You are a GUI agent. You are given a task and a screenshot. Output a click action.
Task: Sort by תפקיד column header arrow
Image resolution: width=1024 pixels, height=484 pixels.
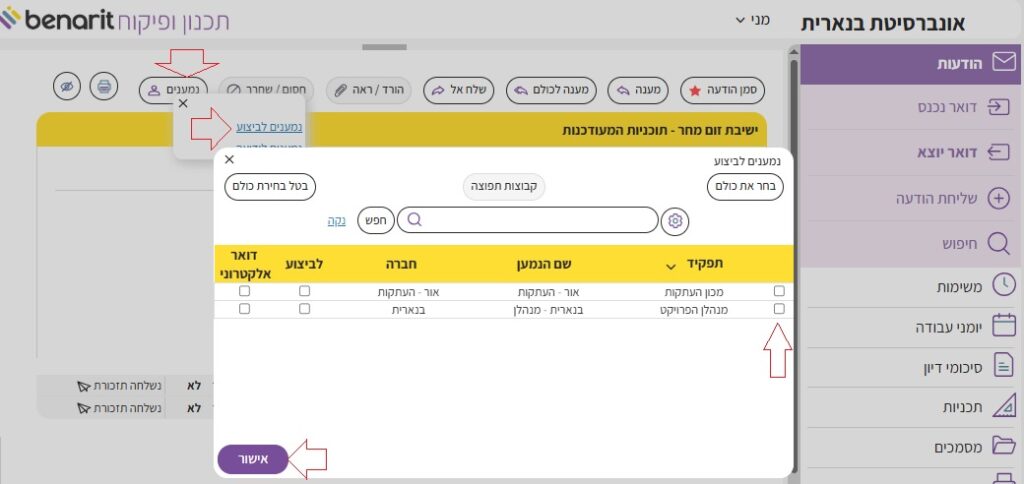pos(671,266)
